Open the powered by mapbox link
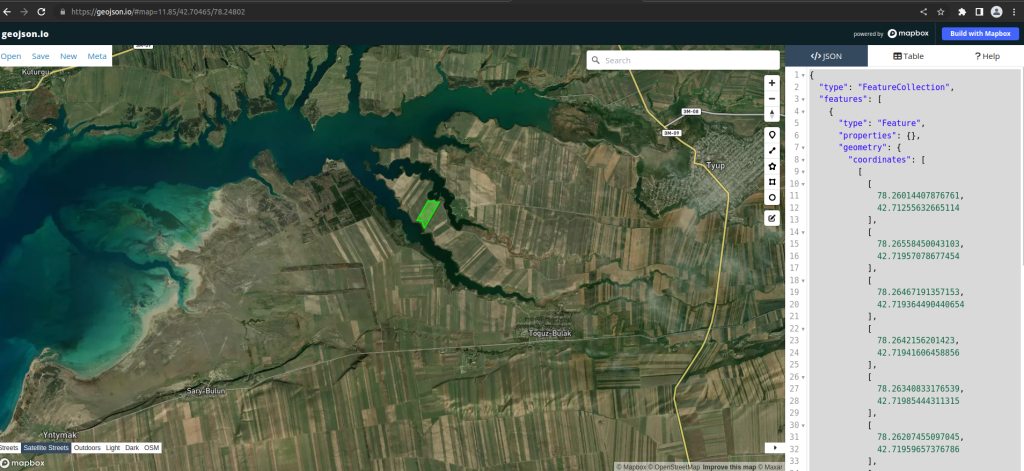The height and width of the screenshot is (471, 1024). pos(893,34)
